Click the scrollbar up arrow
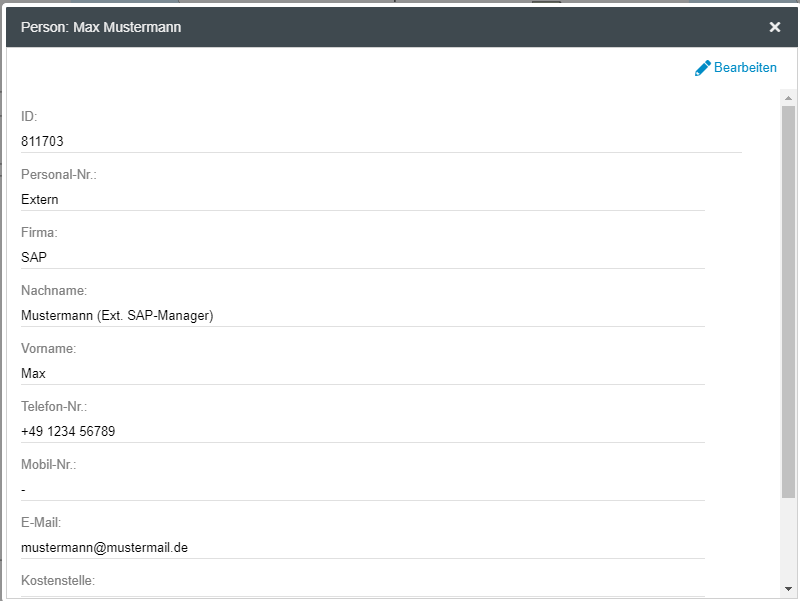This screenshot has height=601, width=800. (x=788, y=99)
